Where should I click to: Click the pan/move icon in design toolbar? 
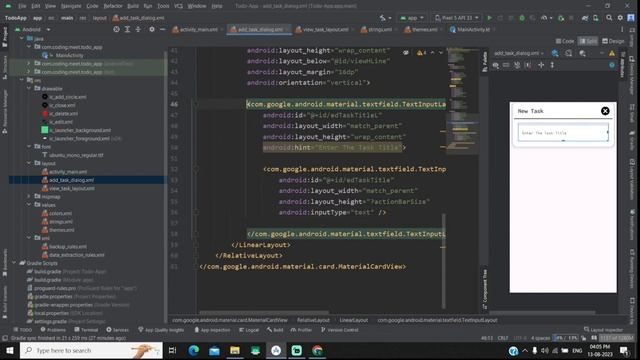tap(541, 65)
